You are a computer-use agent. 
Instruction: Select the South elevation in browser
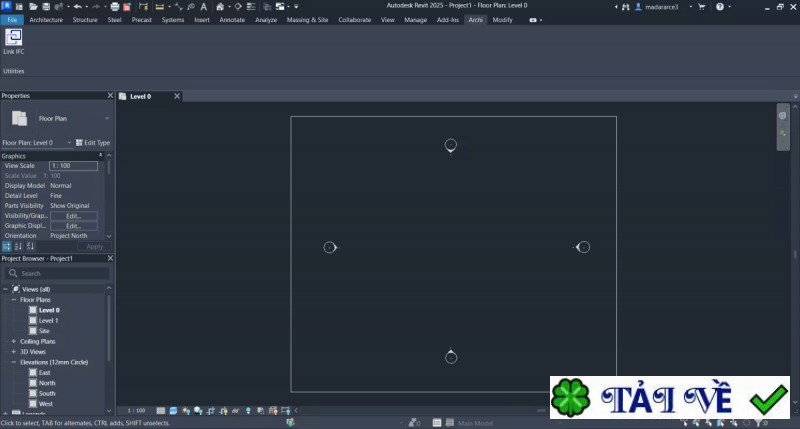pos(47,393)
